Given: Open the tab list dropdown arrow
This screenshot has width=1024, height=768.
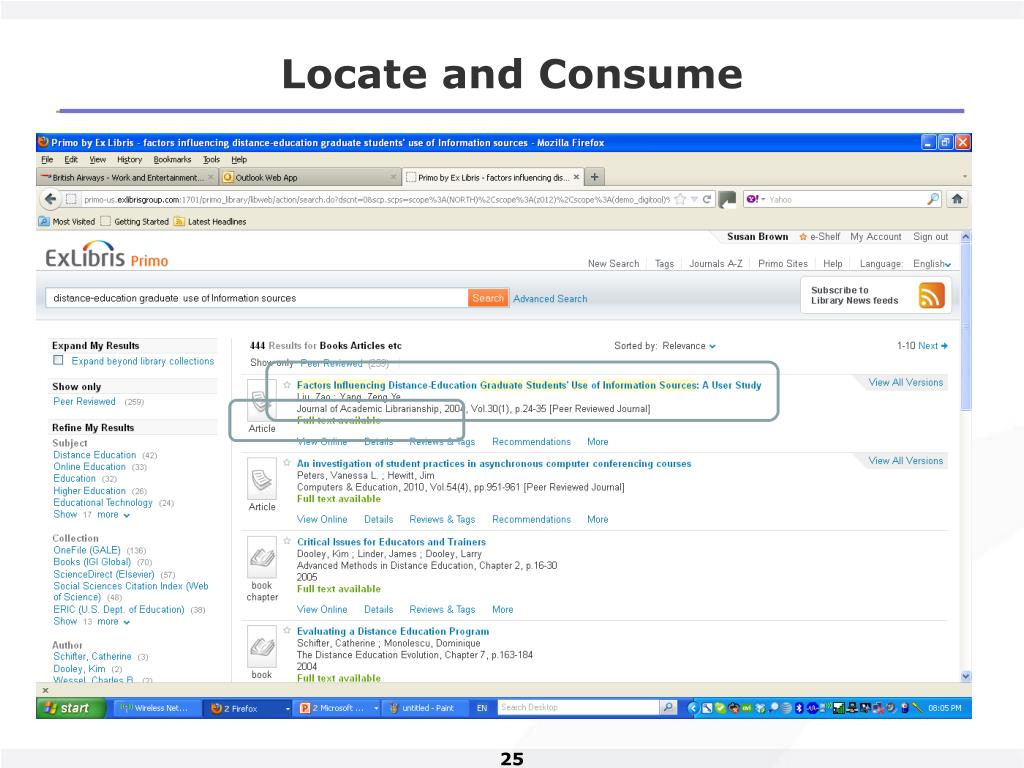Looking at the screenshot, I should point(964,177).
